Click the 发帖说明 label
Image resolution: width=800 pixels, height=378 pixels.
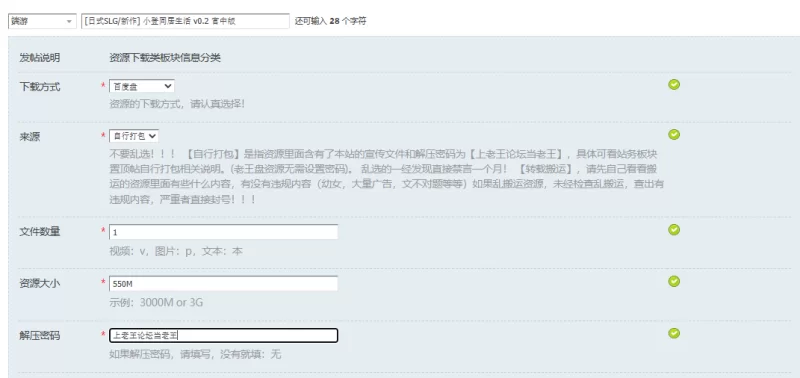click(40, 58)
